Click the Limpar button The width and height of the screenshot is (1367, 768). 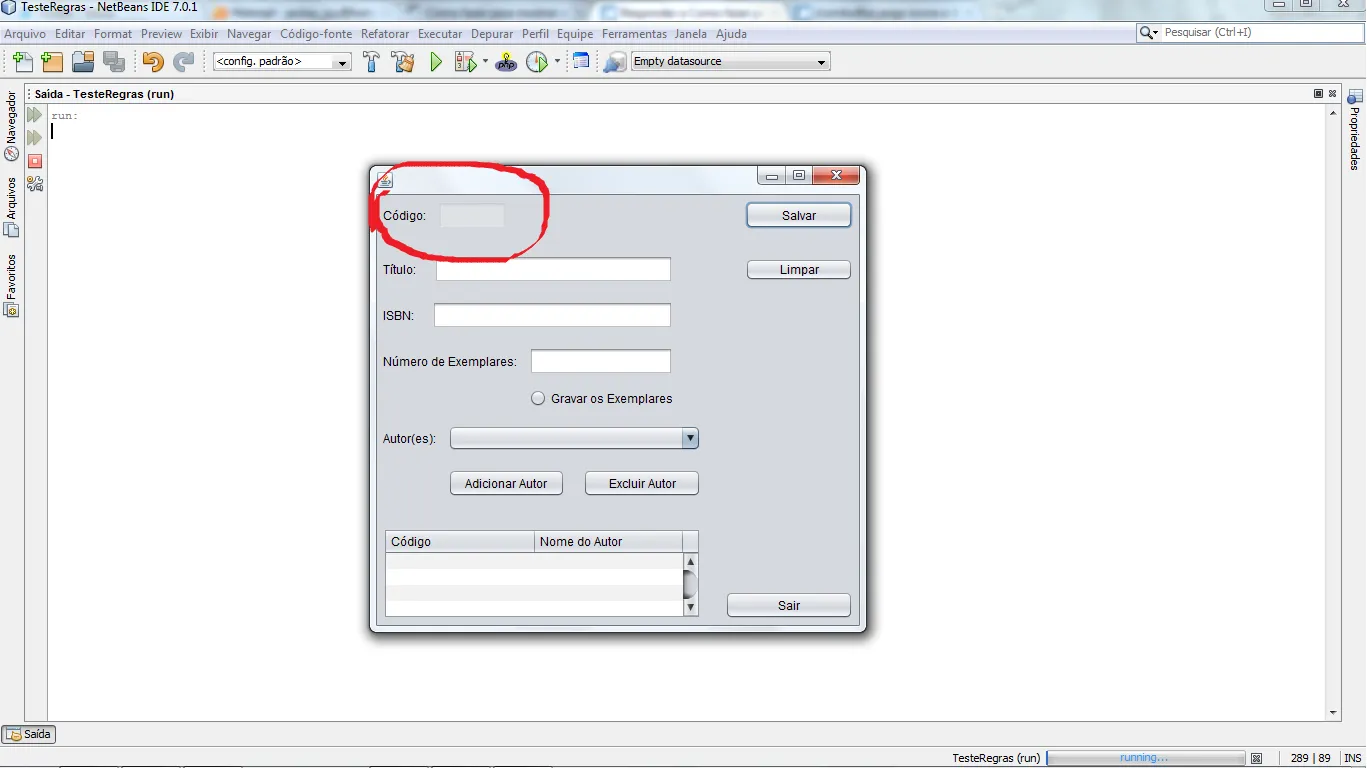click(x=799, y=270)
